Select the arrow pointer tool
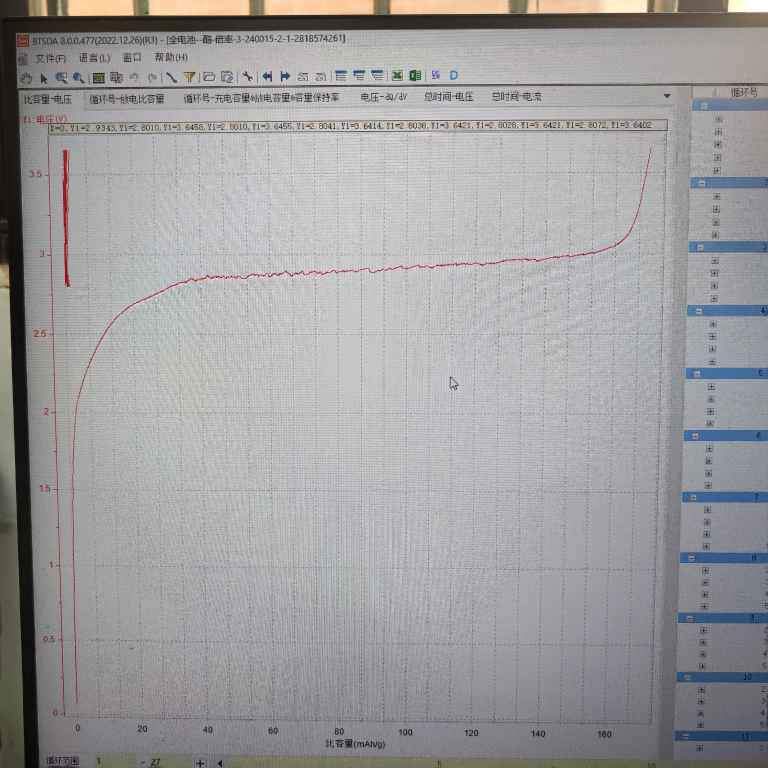The image size is (768, 768). point(44,77)
